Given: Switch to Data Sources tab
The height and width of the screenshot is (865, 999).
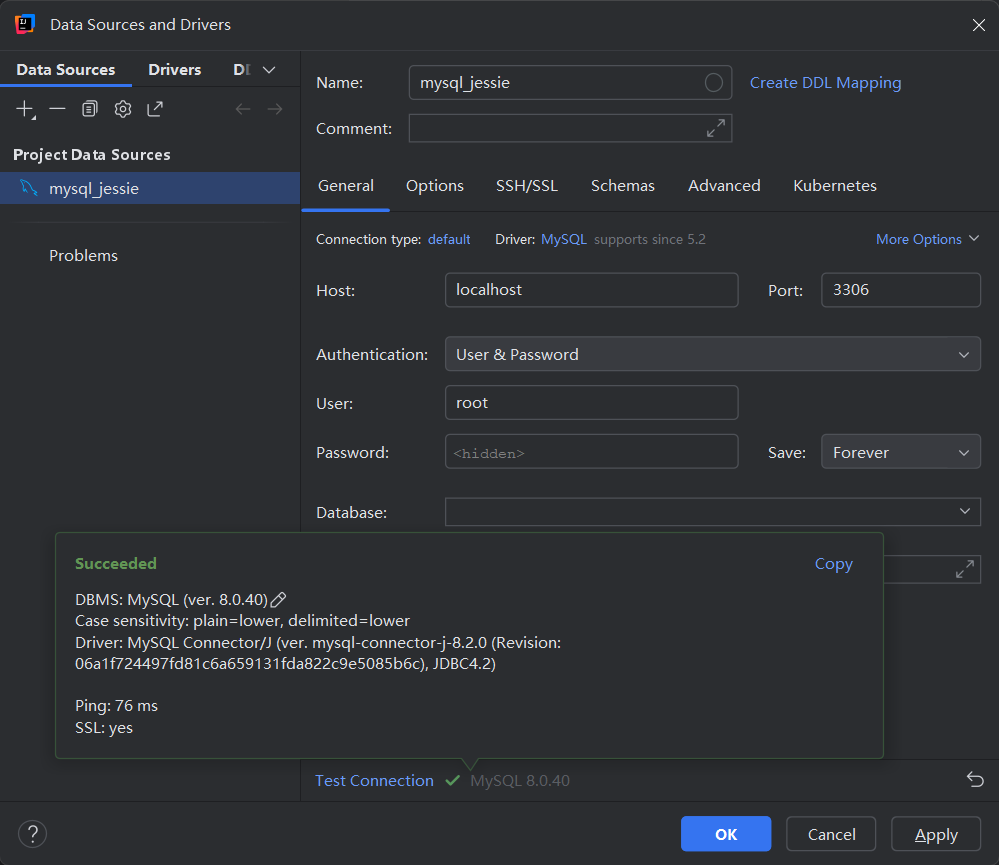Looking at the screenshot, I should click(x=66, y=70).
